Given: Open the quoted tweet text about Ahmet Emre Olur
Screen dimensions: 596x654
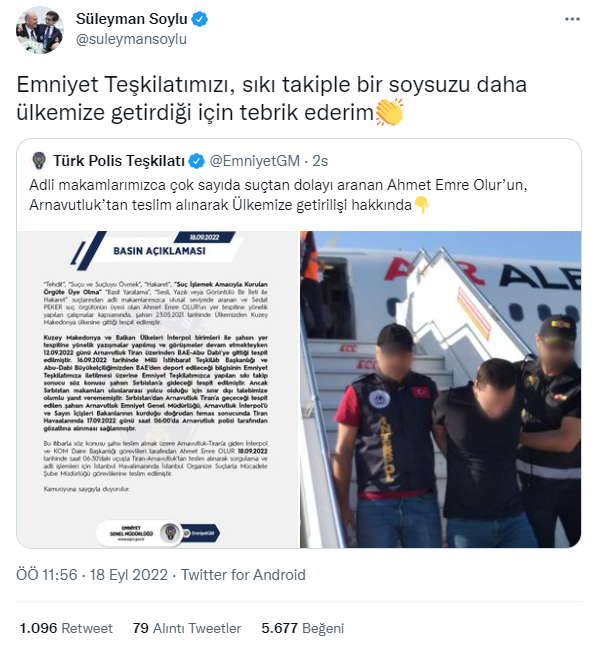Looking at the screenshot, I should coord(278,195).
